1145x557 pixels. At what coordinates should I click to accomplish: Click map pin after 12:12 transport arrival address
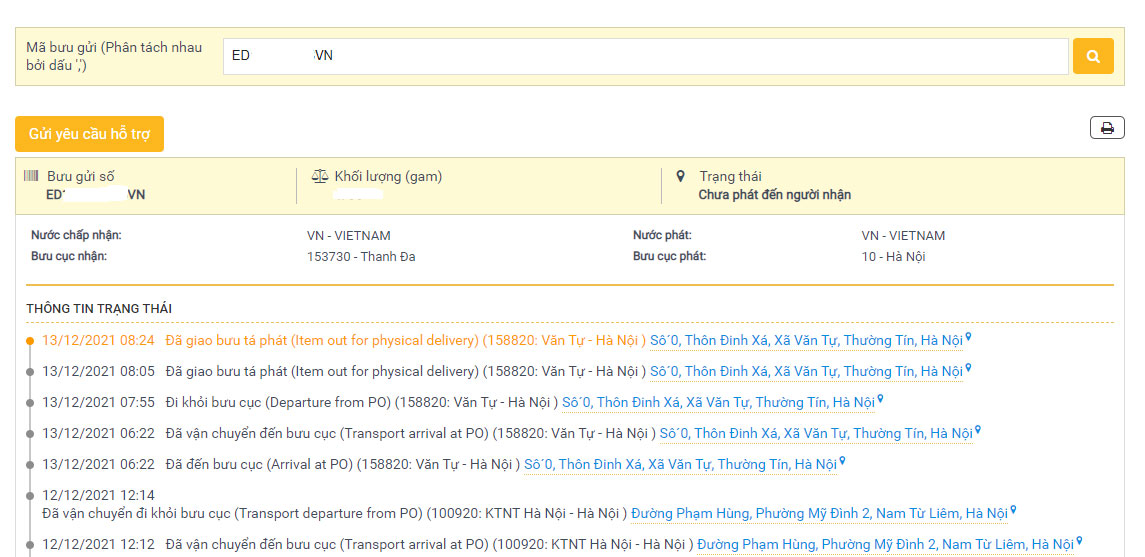1079,542
